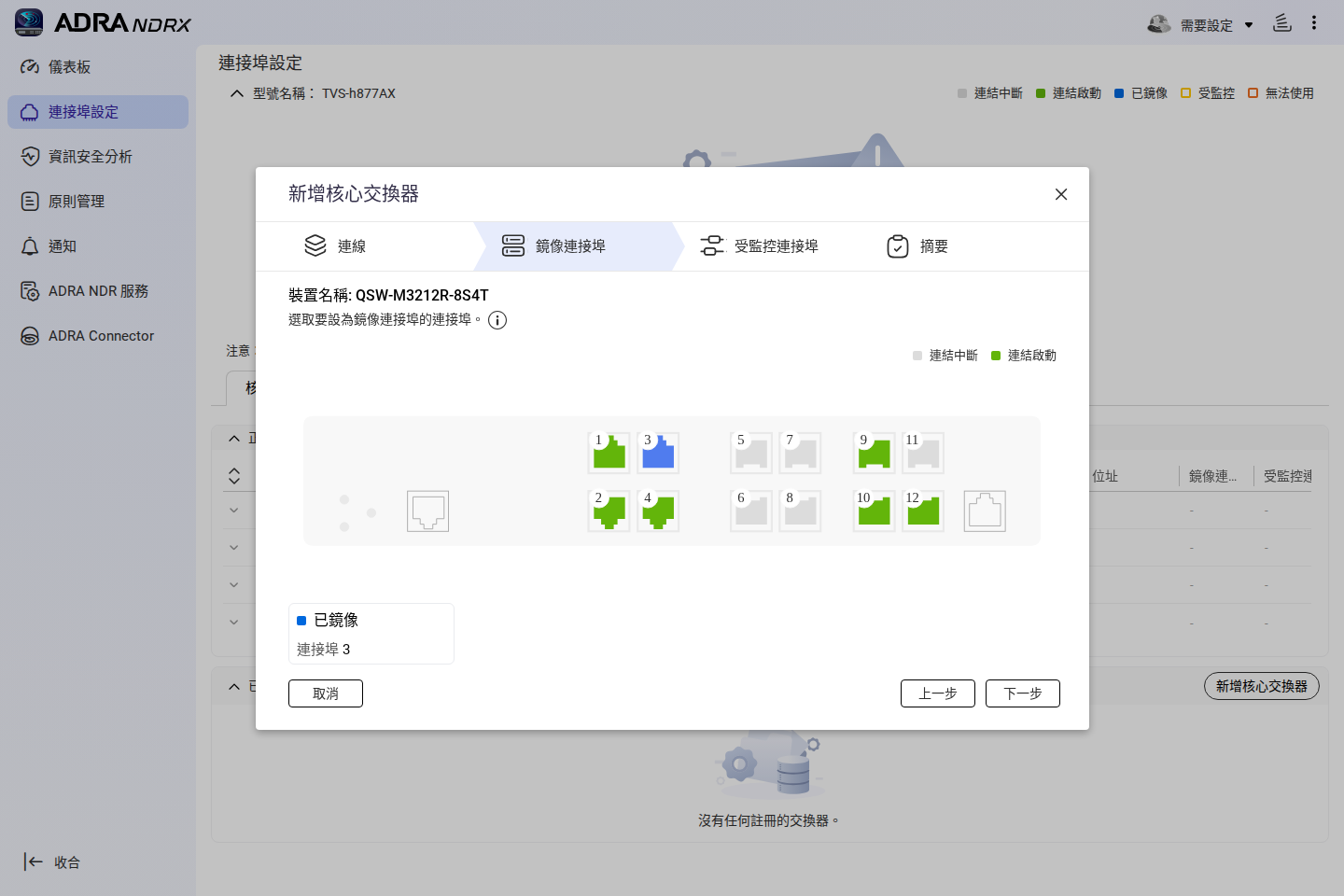
Task: Toggle mirrored port 3 icon
Action: pos(658,453)
